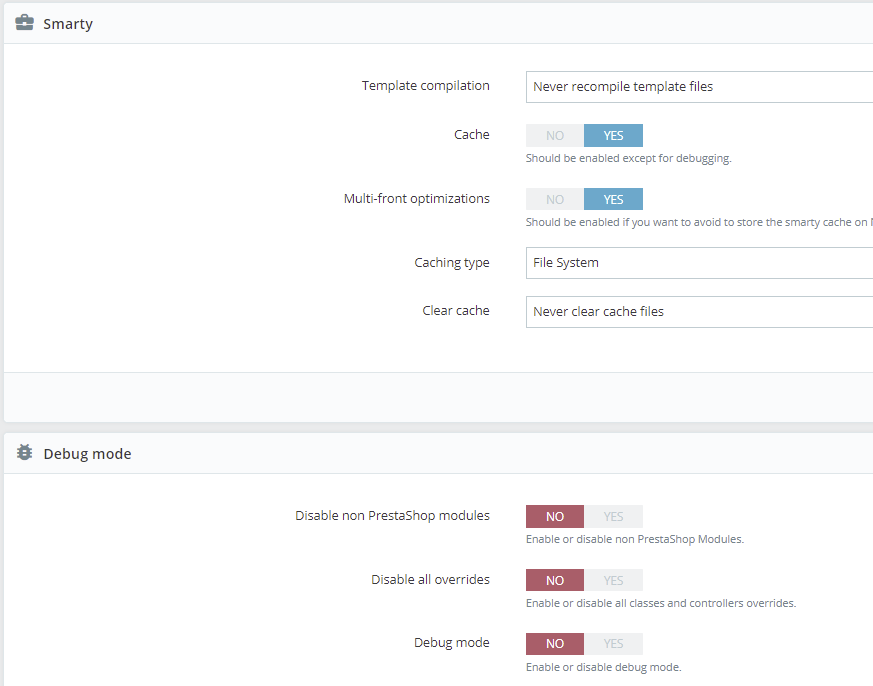The image size is (873, 686).
Task: Click the Smarty panel heading
Action: (x=68, y=23)
